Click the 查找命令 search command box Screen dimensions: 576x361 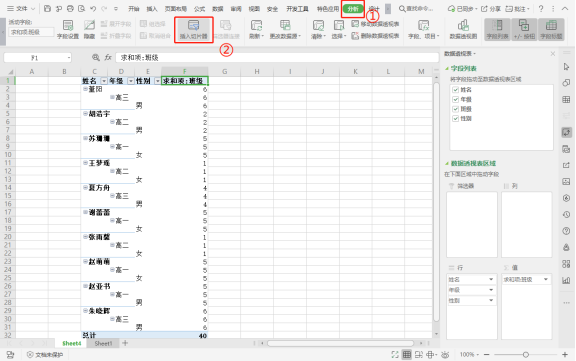(x=416, y=8)
